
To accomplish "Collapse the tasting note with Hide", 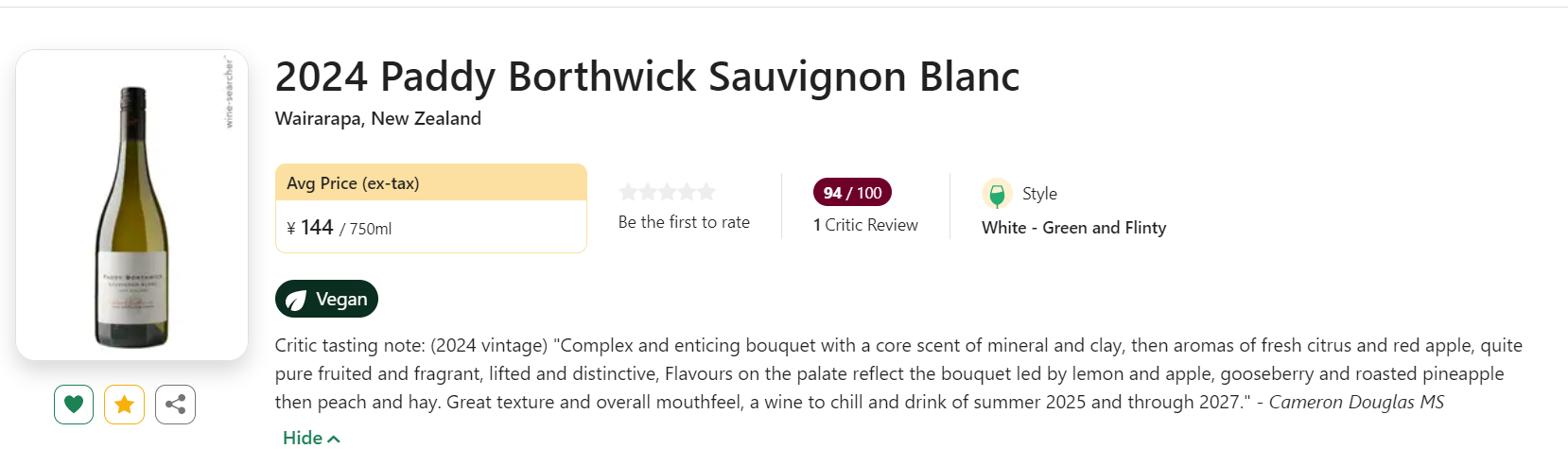I will (x=311, y=438).
